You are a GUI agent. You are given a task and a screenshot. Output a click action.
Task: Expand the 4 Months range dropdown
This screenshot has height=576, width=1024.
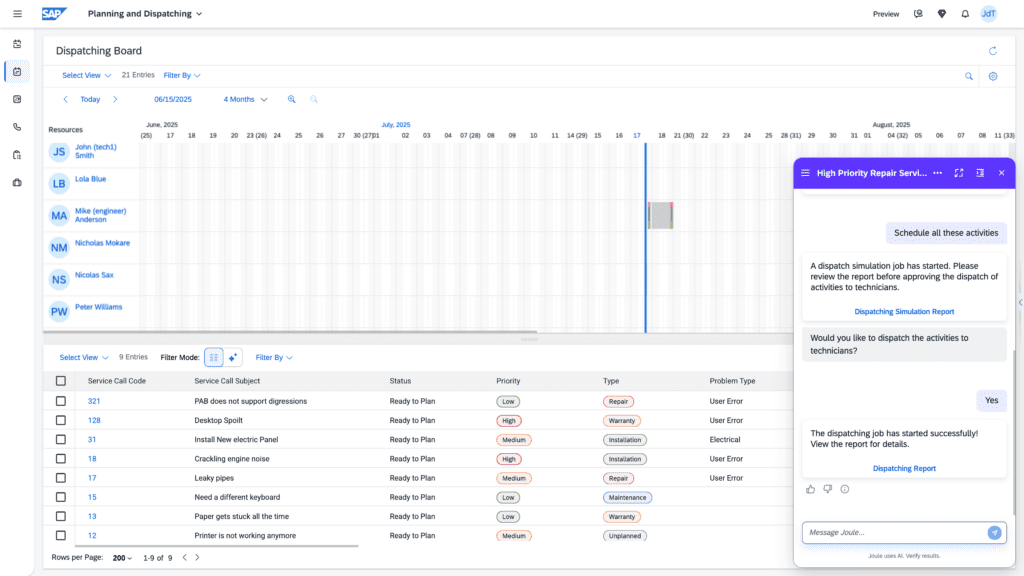(245, 100)
